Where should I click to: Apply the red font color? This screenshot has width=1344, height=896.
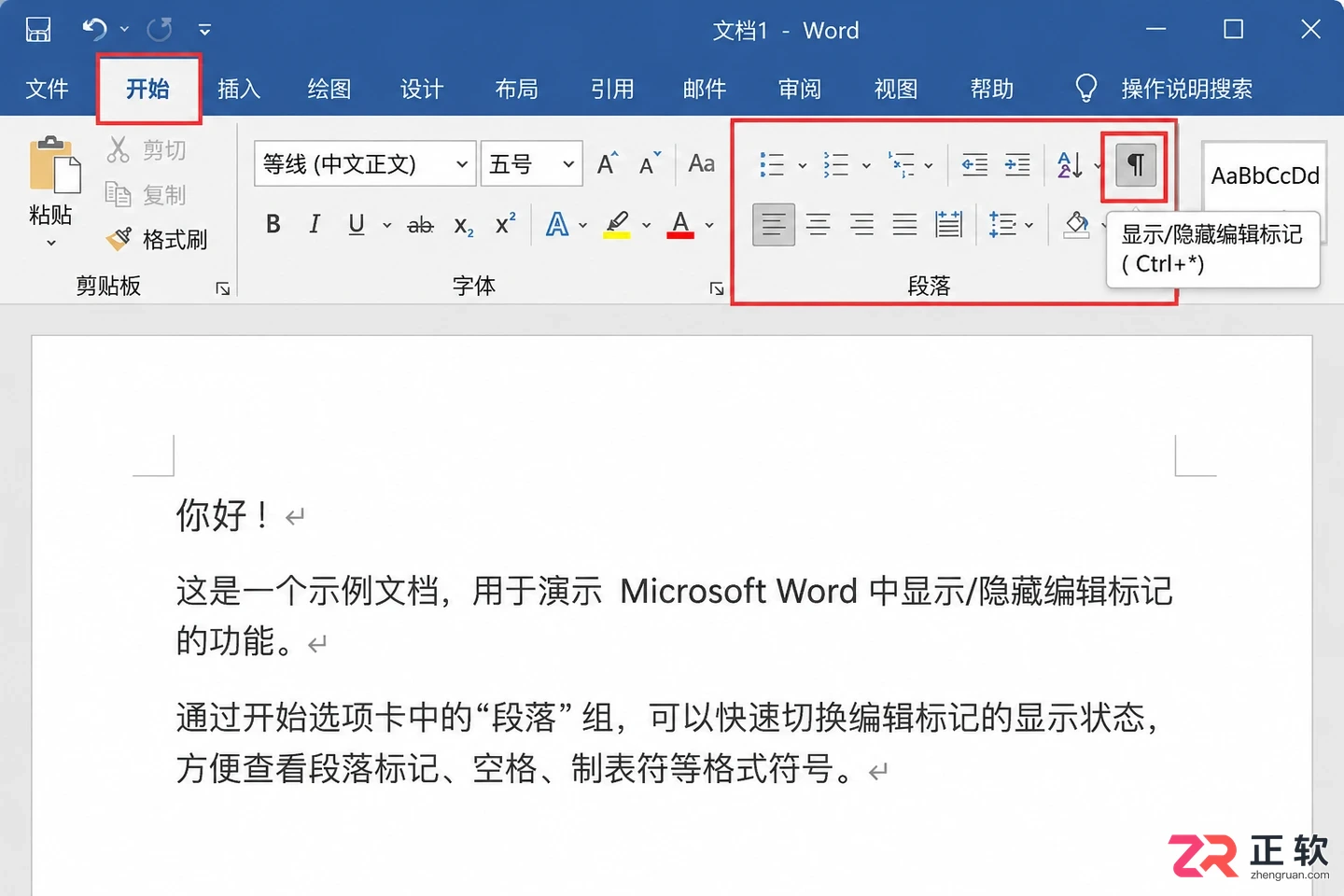(x=680, y=224)
